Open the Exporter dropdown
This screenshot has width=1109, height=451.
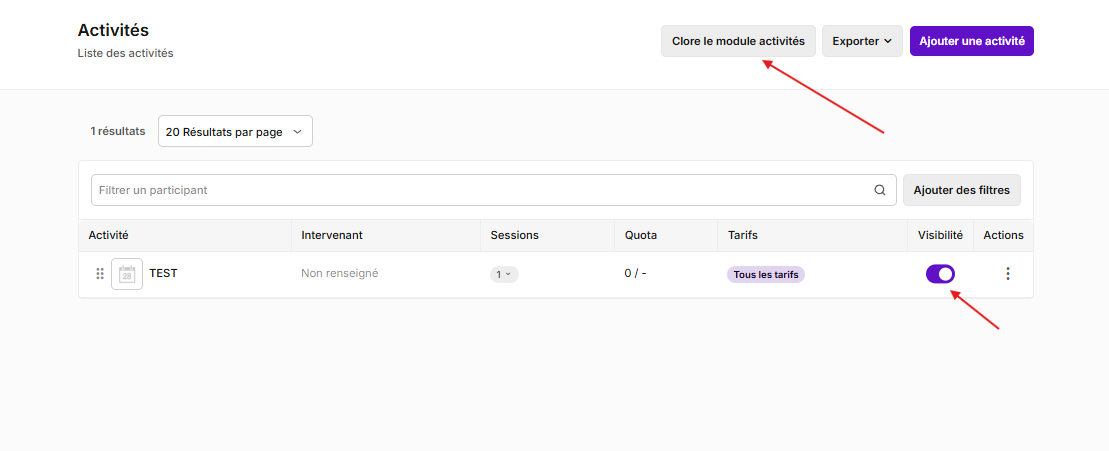(861, 41)
